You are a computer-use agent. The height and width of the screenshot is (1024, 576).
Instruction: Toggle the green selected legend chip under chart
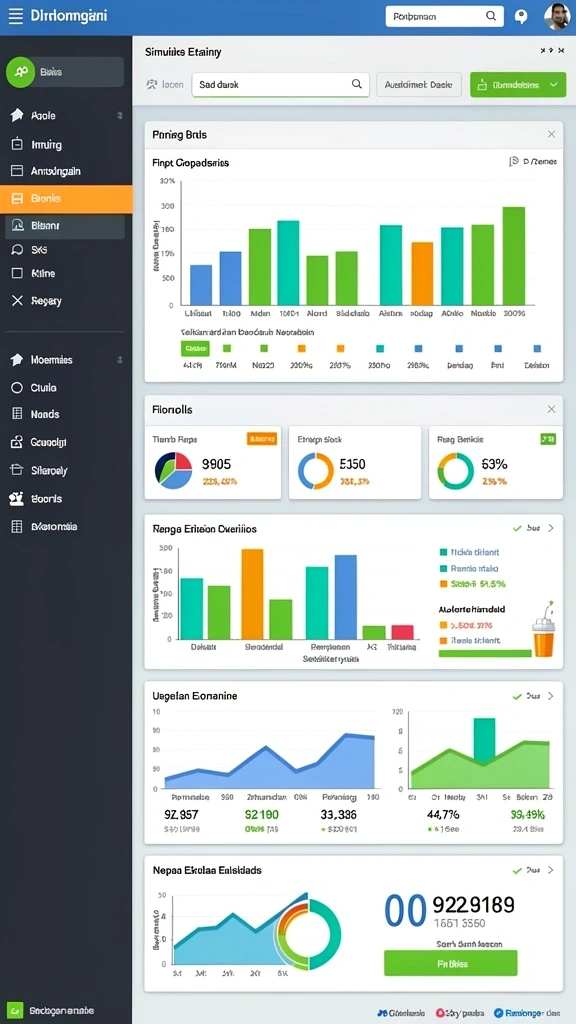(195, 349)
